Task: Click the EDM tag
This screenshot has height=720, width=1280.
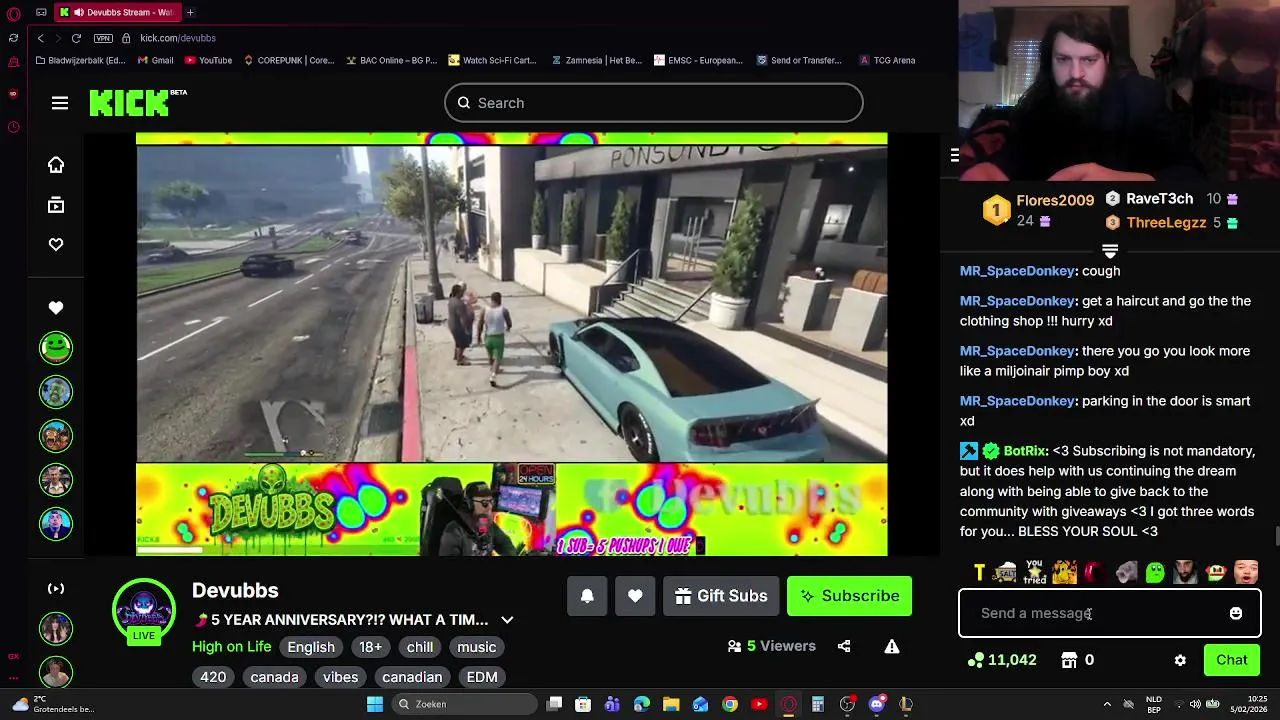Action: [482, 677]
